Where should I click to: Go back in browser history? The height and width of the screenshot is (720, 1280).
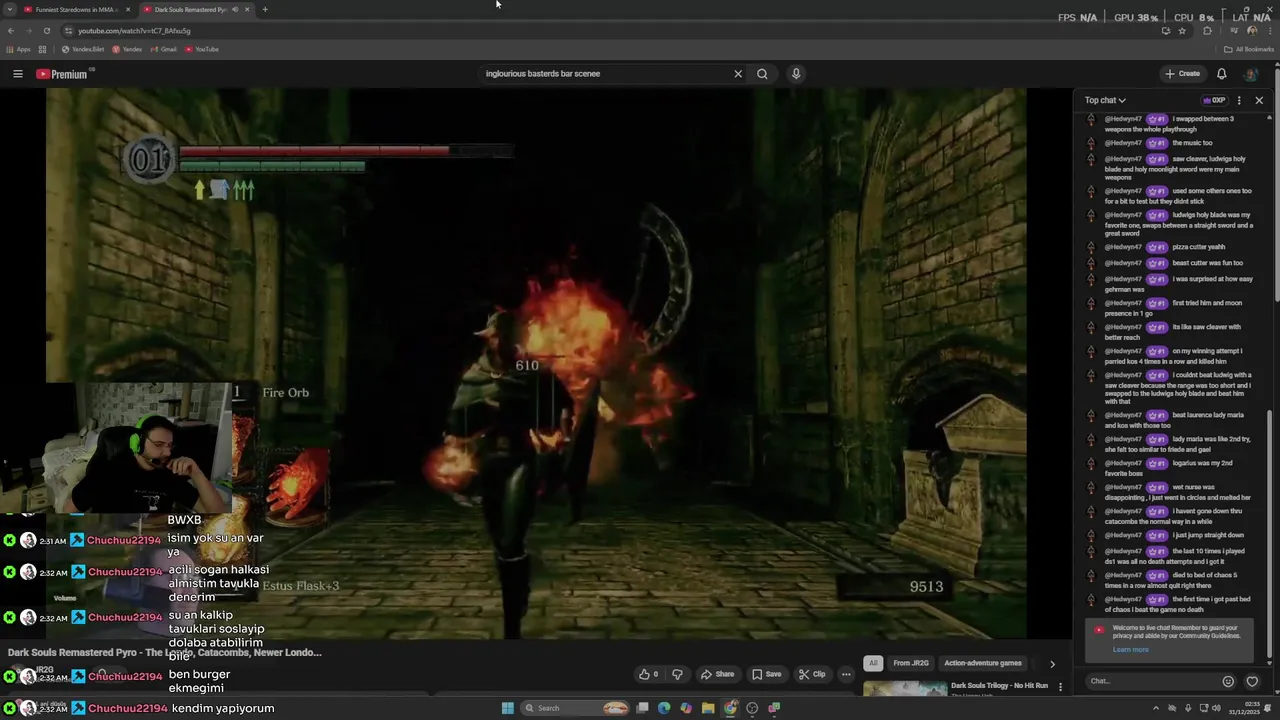coord(11,31)
